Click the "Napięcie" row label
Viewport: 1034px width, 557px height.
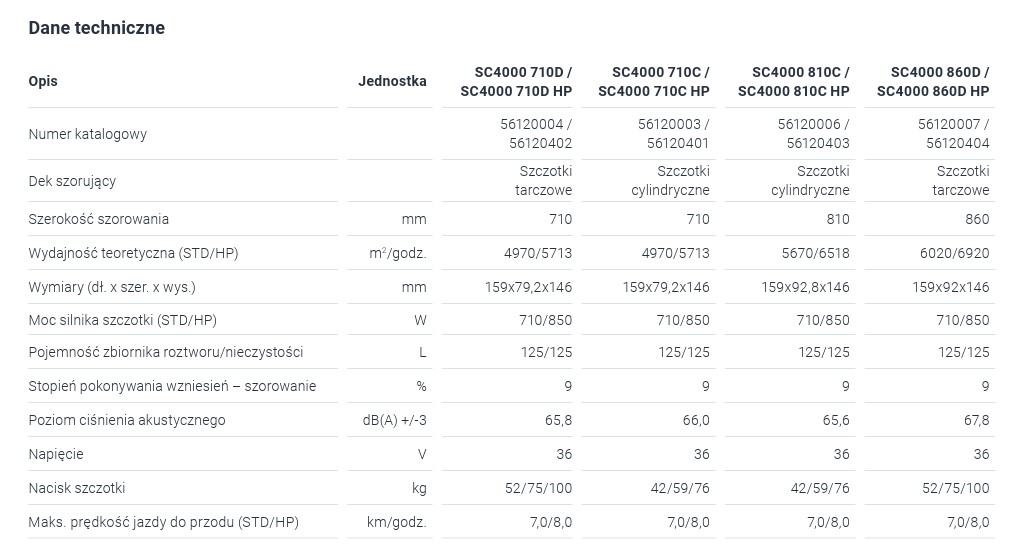[x=56, y=454]
